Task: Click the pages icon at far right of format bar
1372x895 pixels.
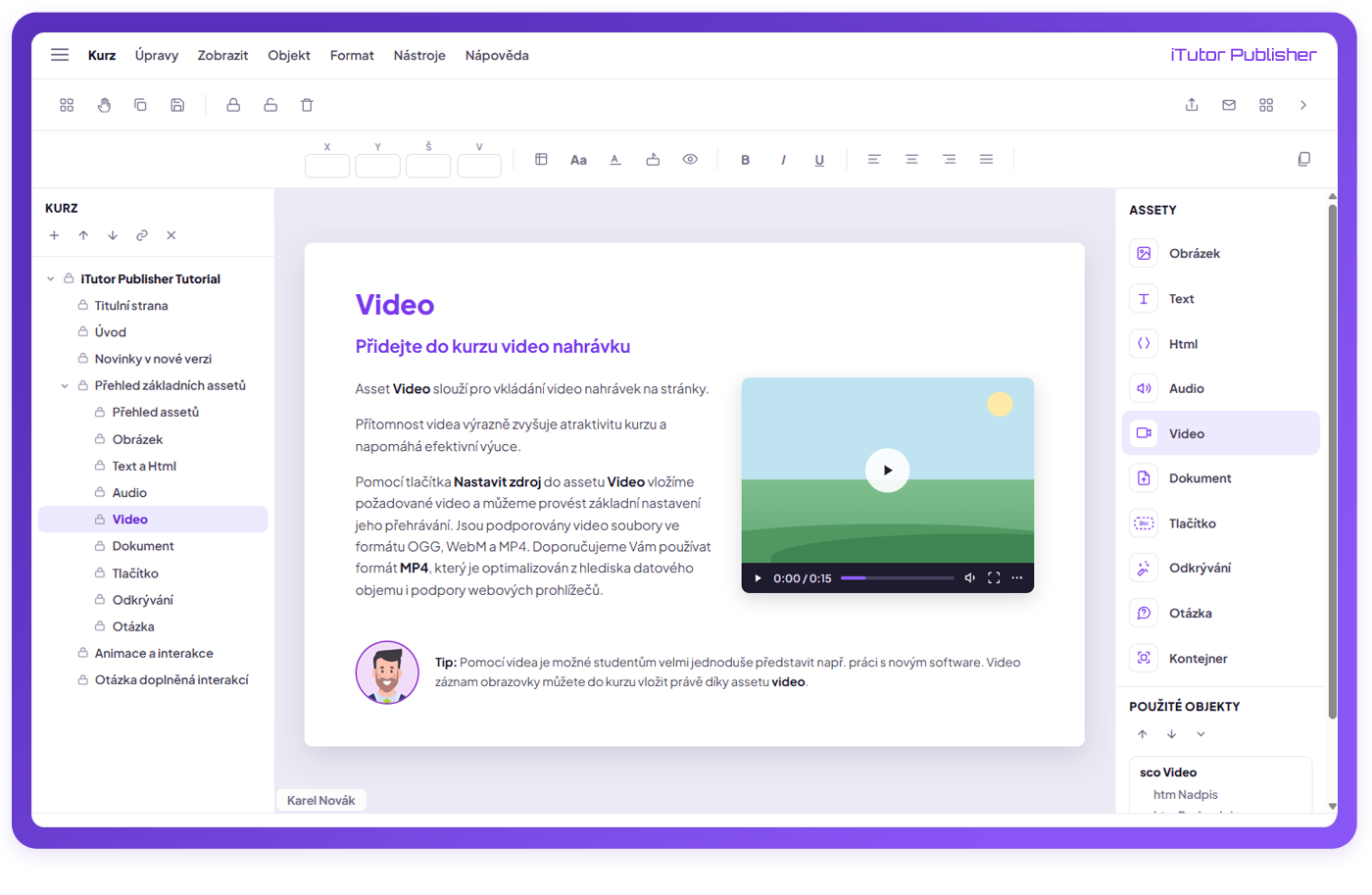Action: click(x=1303, y=159)
